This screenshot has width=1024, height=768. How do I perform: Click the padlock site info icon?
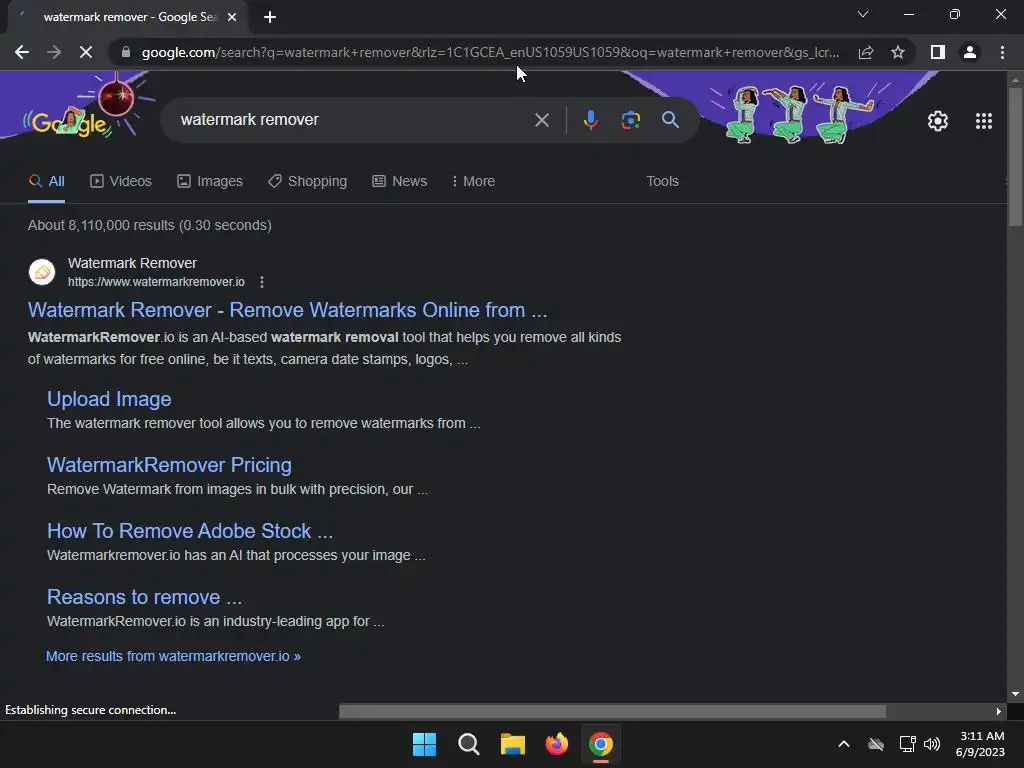[x=126, y=52]
